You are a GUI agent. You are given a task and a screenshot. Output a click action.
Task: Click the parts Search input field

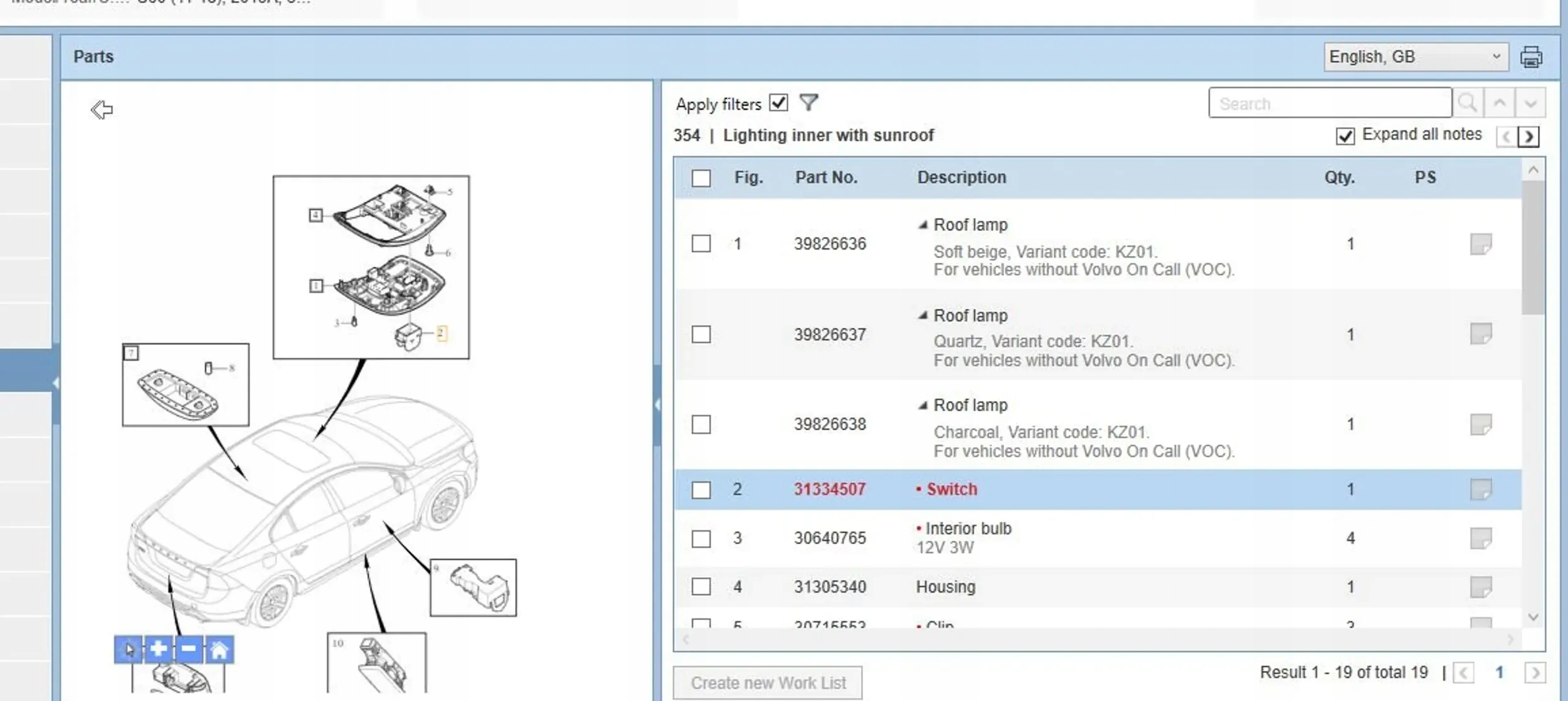pos(1330,103)
